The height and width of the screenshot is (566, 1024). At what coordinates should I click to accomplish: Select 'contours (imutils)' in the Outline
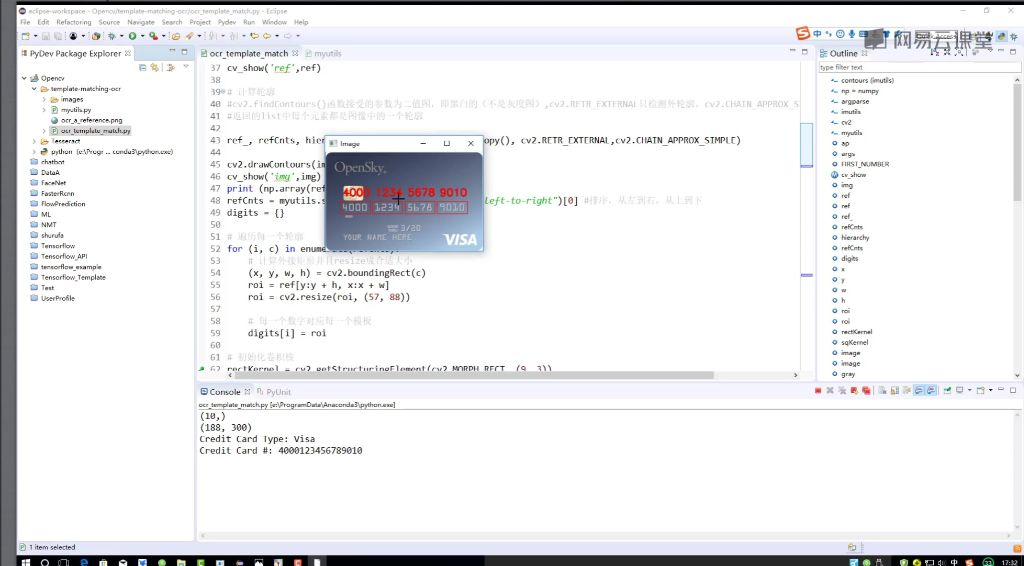point(867,80)
